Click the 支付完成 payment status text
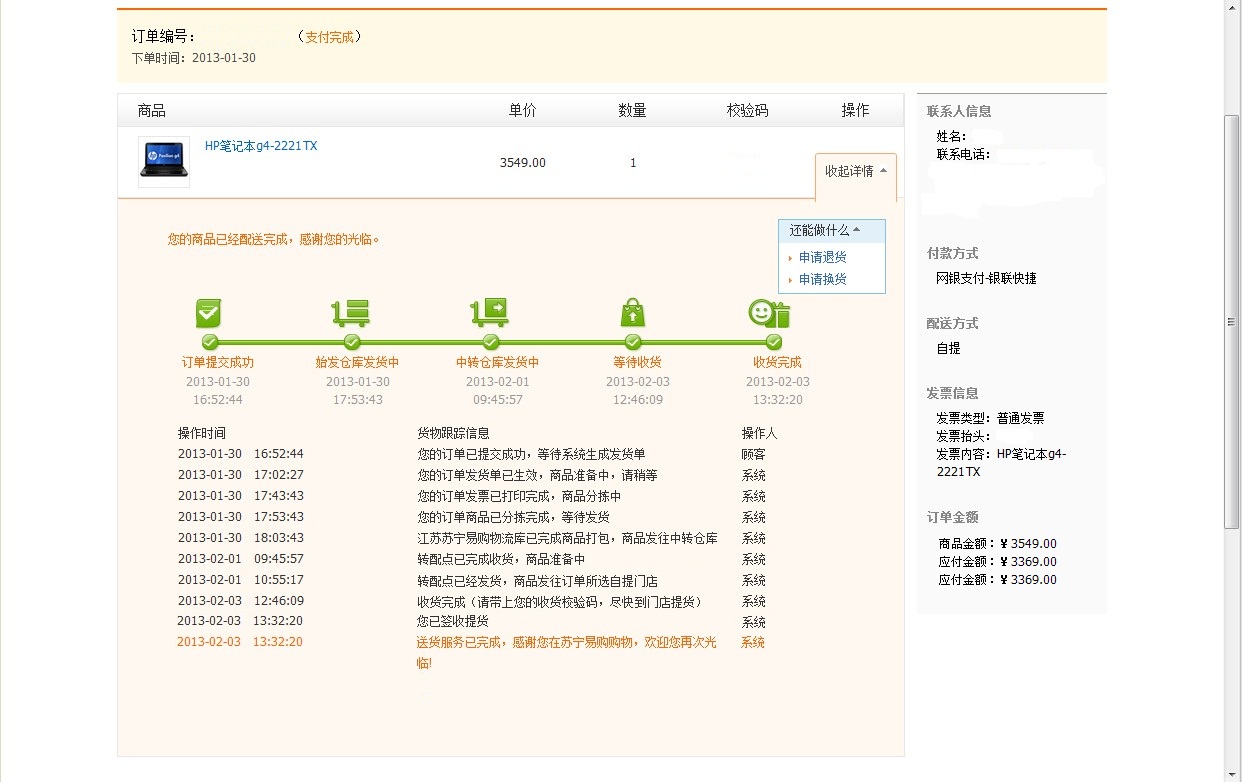1242x782 pixels. click(329, 37)
